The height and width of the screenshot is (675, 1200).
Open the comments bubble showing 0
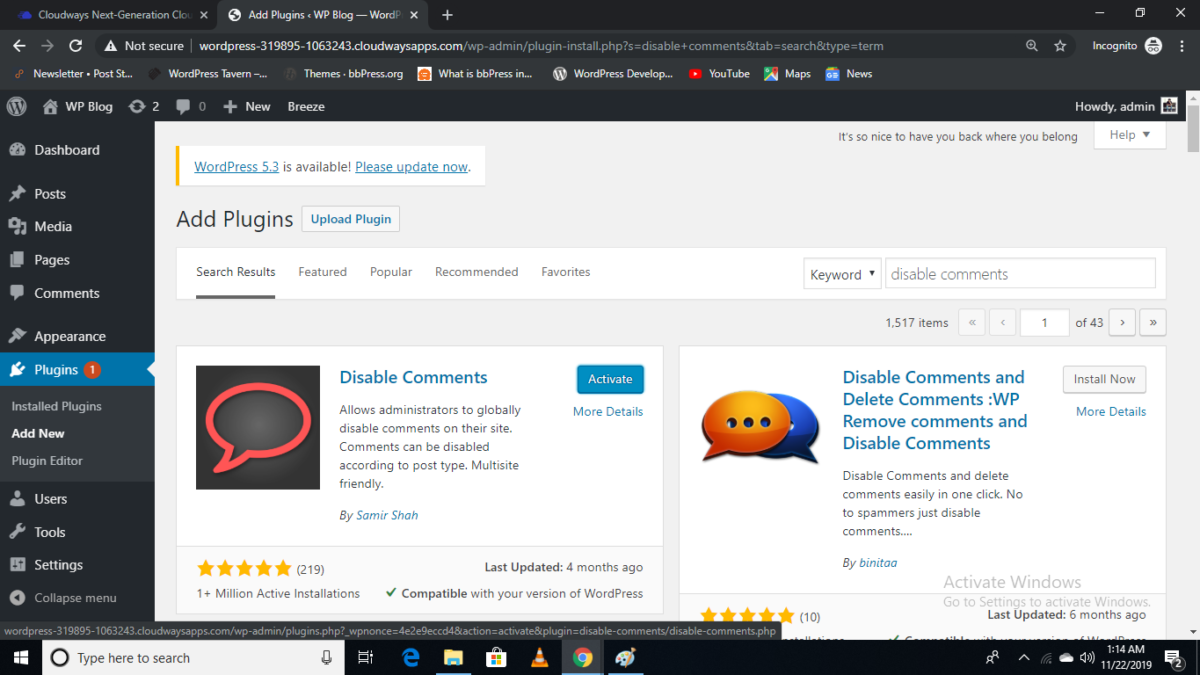(x=191, y=106)
